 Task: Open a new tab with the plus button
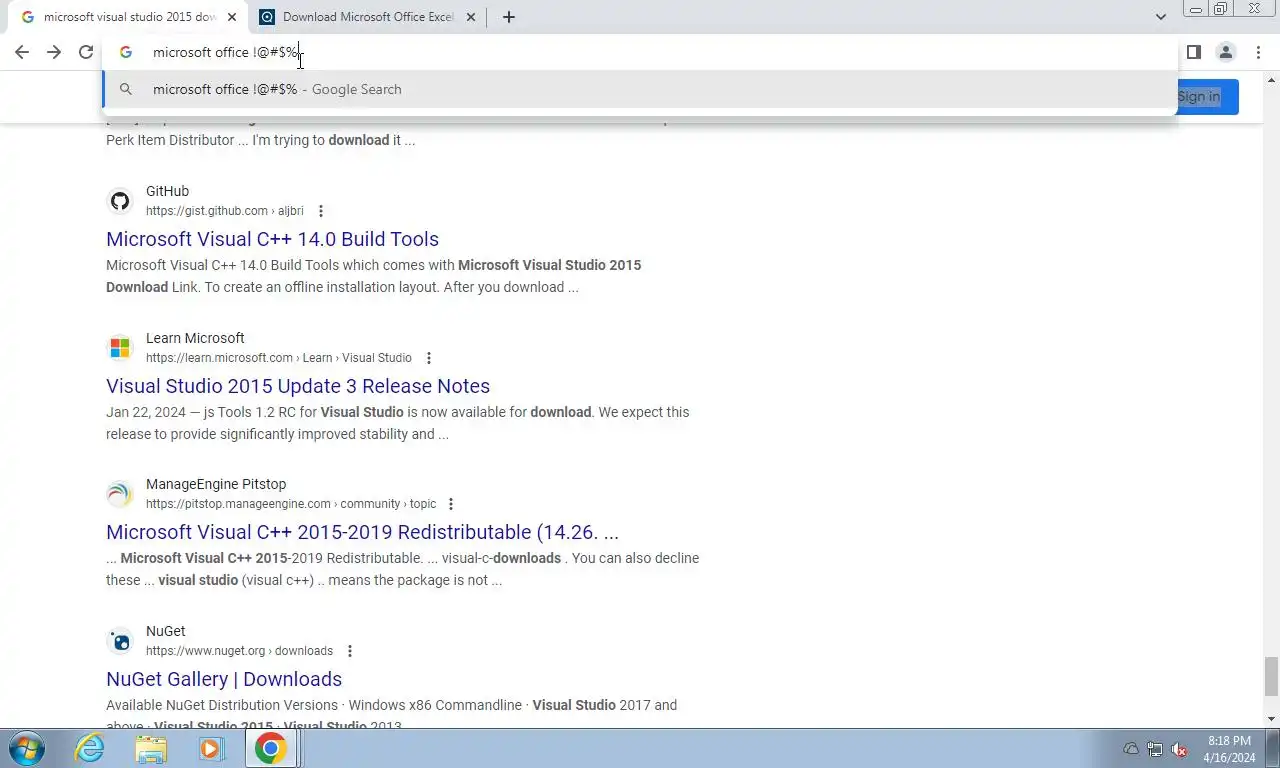pyautogui.click(x=509, y=17)
